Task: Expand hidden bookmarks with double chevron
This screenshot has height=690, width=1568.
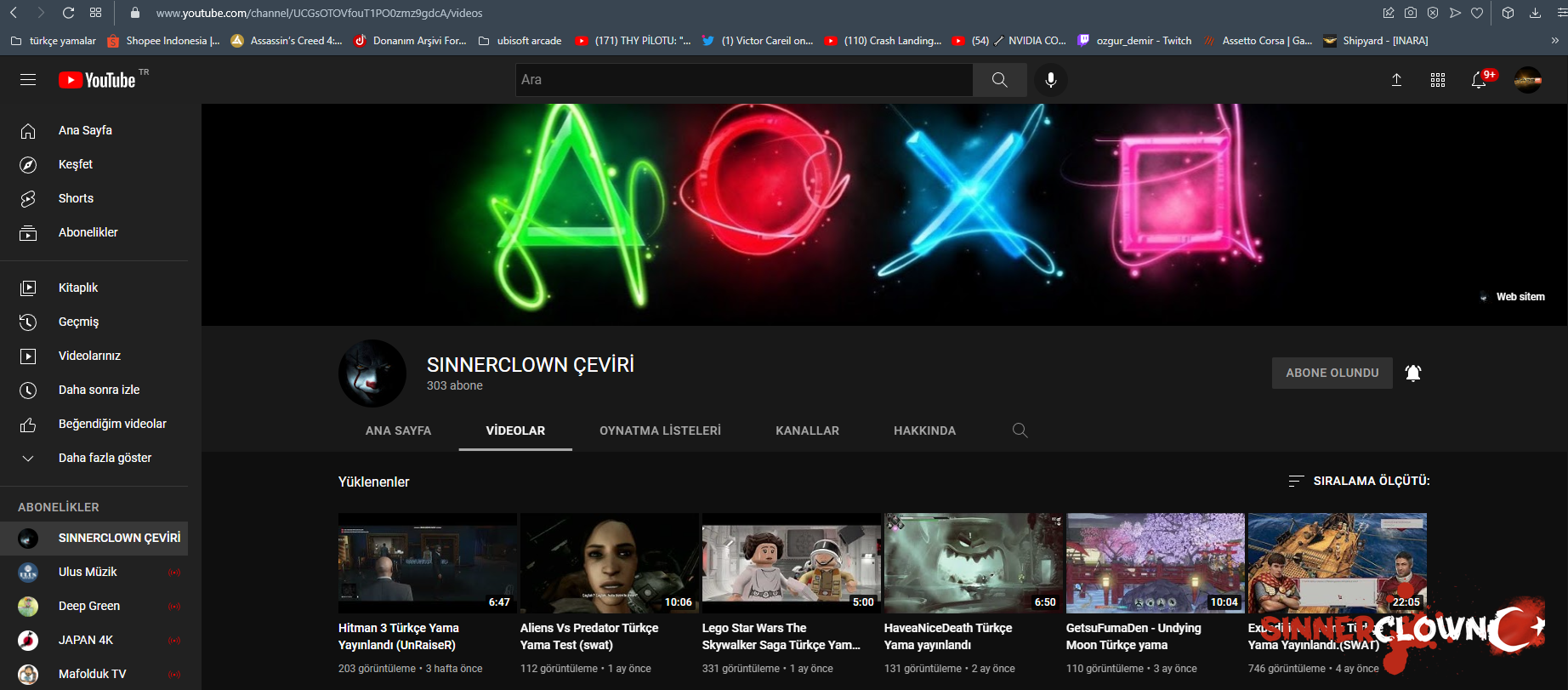Action: [1554, 40]
